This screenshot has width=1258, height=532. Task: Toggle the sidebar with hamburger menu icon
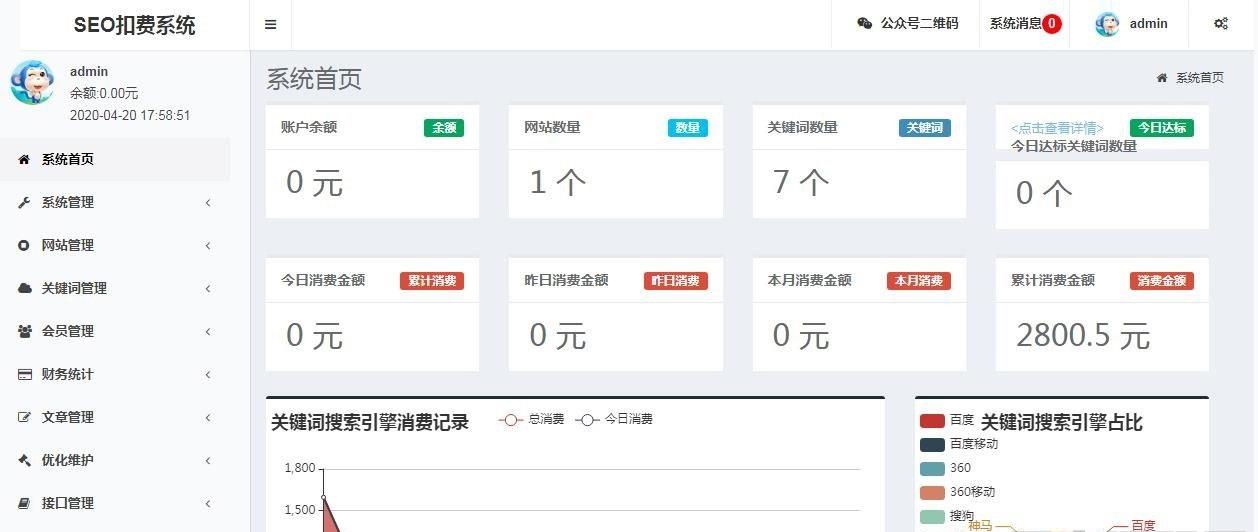(x=270, y=25)
